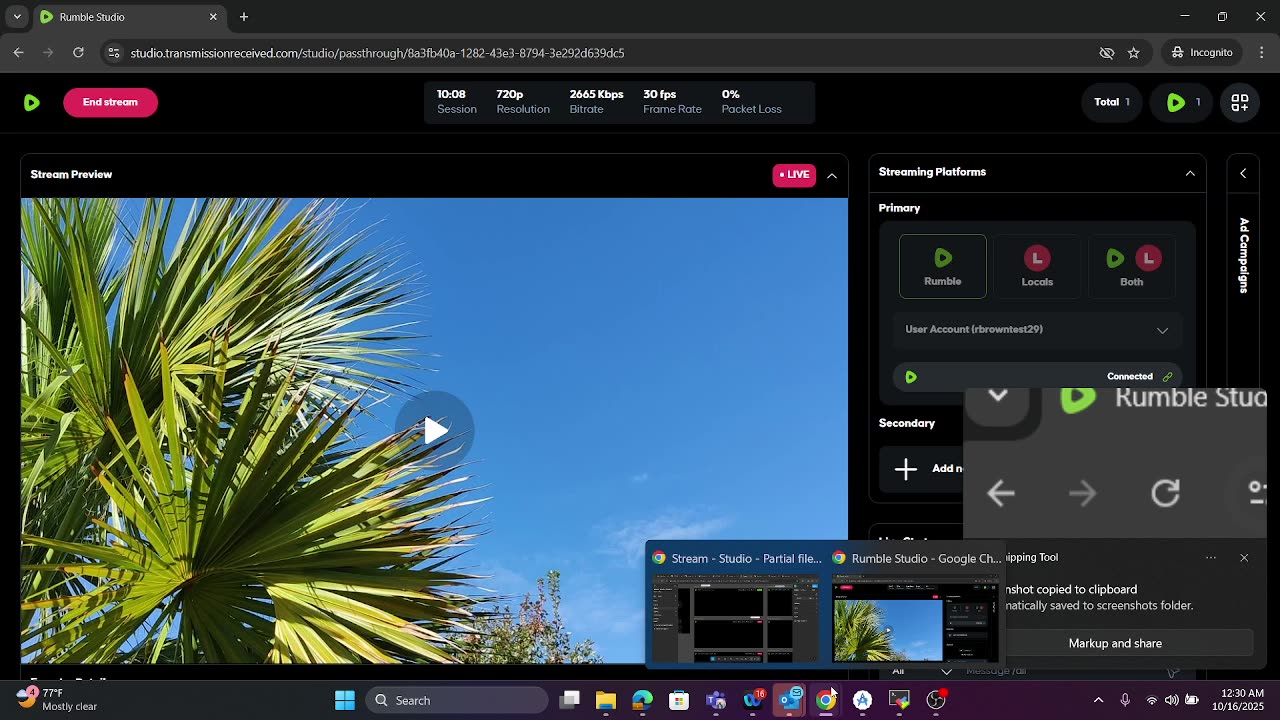Click the browser address bar URL

point(377,53)
